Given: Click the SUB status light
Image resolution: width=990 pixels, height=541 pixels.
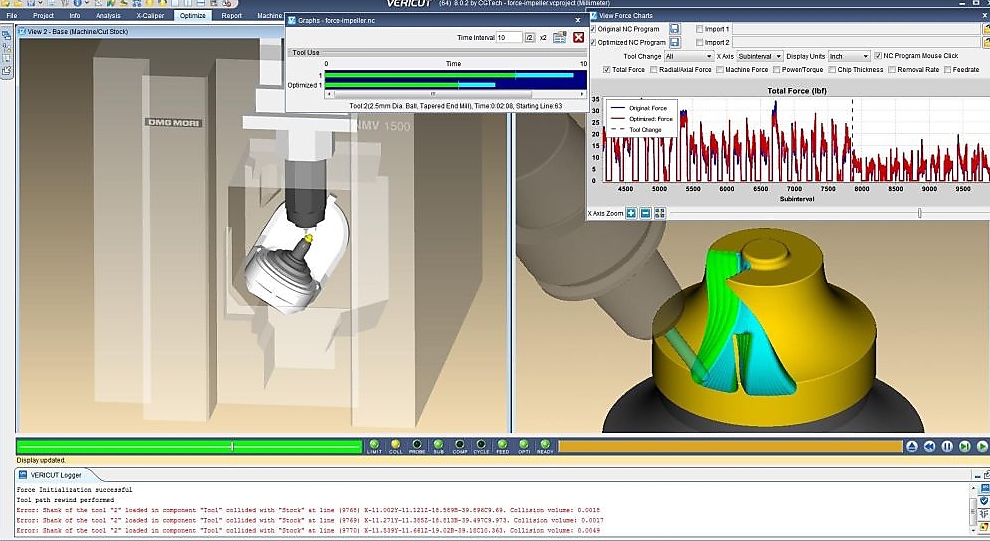Looking at the screenshot, I should pyautogui.click(x=438, y=446).
